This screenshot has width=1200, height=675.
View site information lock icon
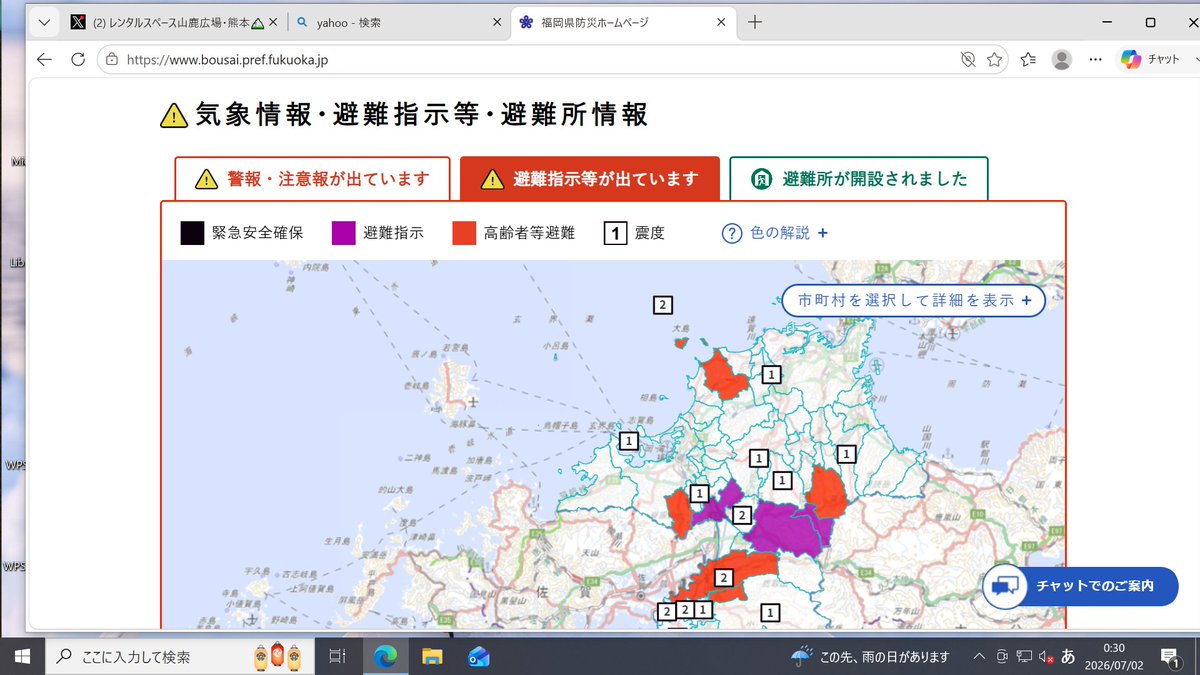[113, 60]
